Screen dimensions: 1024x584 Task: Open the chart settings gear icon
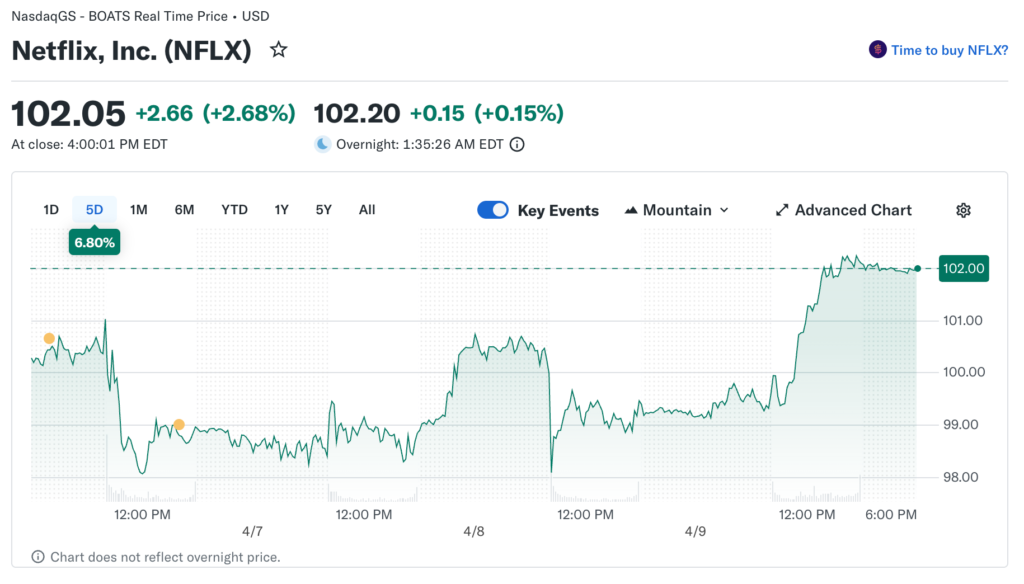click(963, 210)
